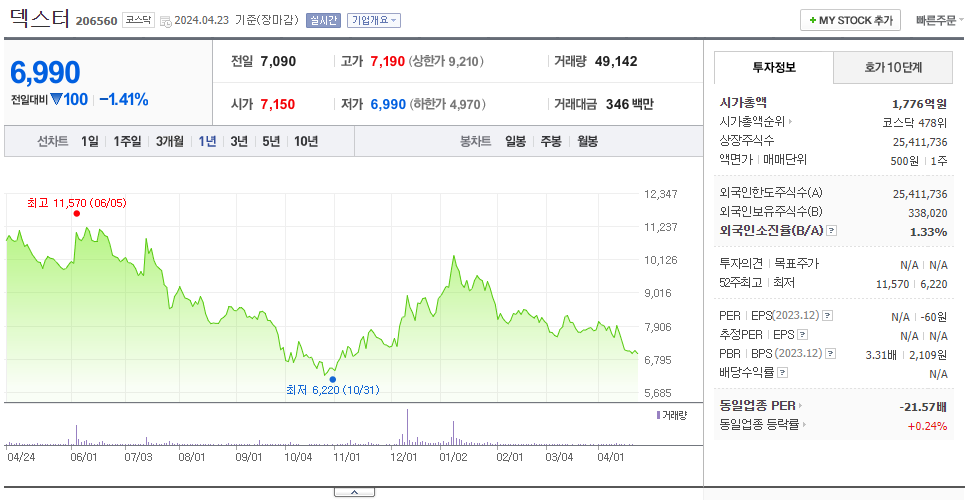Click the 코스닥 478위 ranking value
The width and height of the screenshot is (968, 500).
click(x=915, y=122)
